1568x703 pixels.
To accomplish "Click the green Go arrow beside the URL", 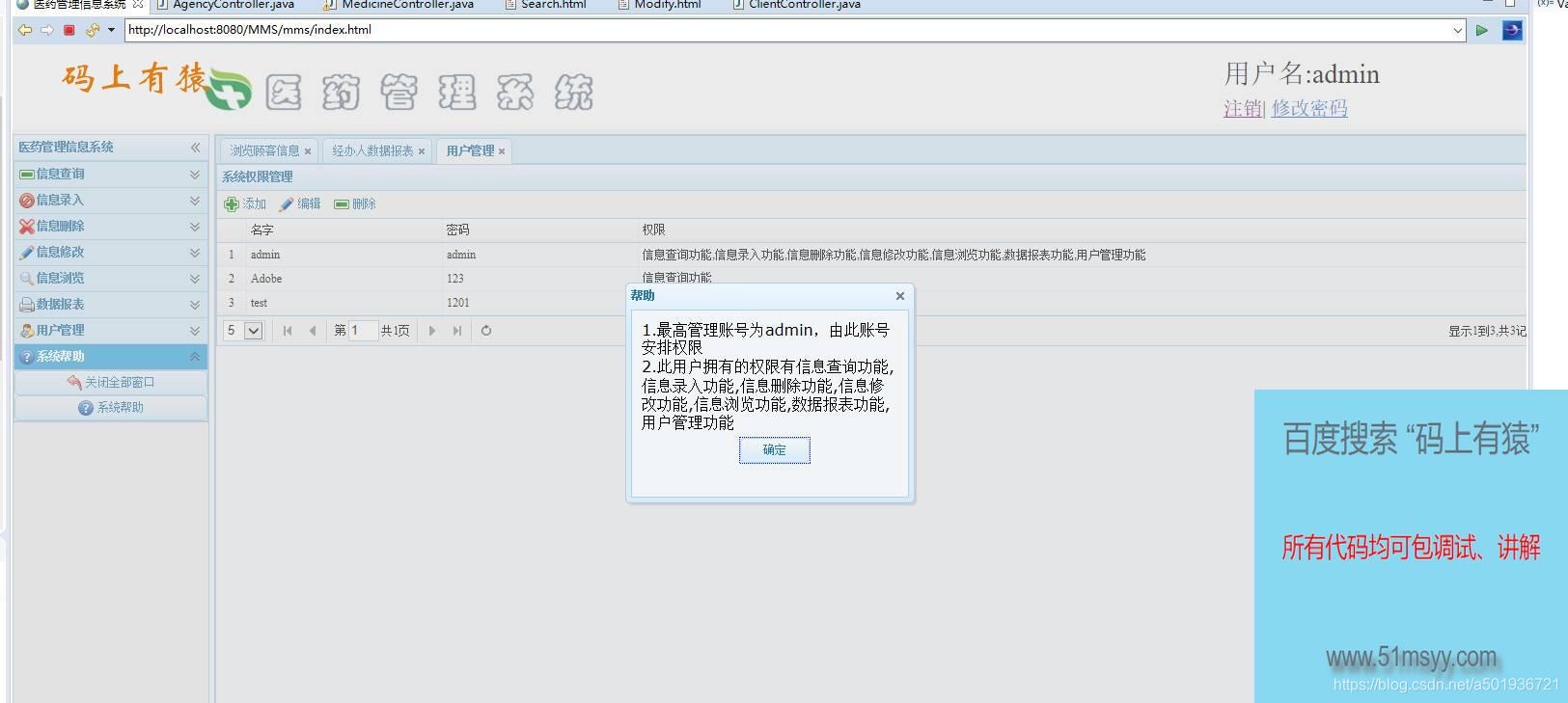I will (1482, 30).
